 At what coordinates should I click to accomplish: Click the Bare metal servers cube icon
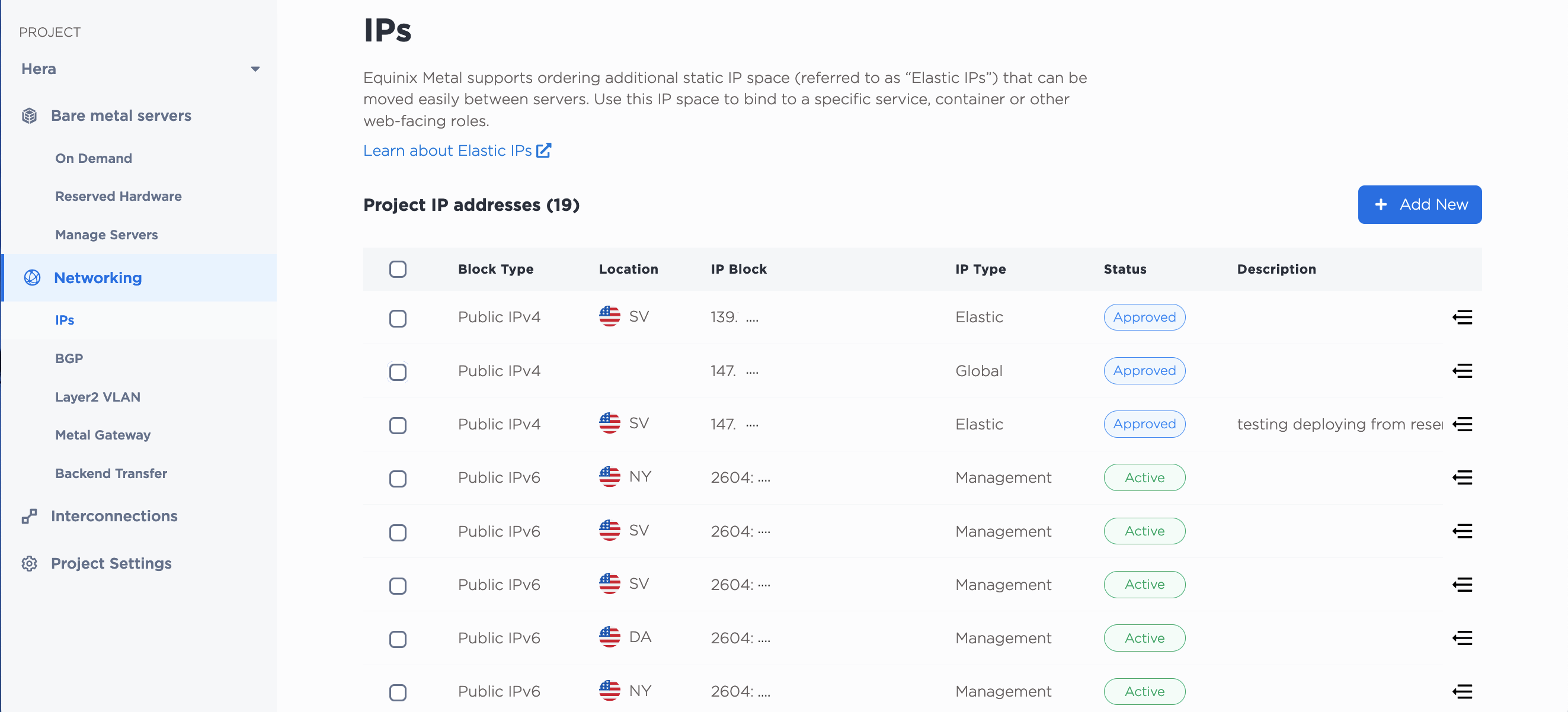click(29, 116)
